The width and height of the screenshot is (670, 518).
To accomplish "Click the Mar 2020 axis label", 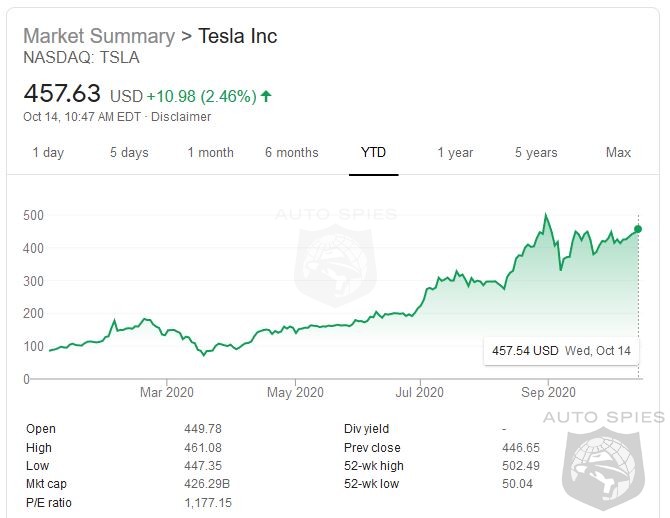I will (x=167, y=392).
